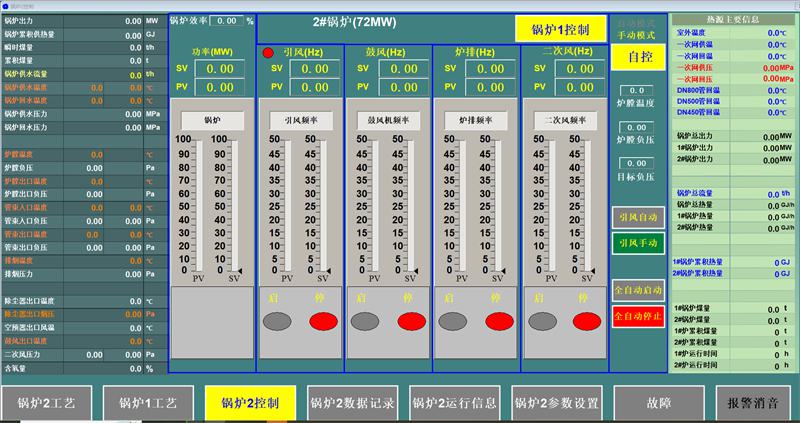Open the 炉排频率 selector button

(x=476, y=120)
